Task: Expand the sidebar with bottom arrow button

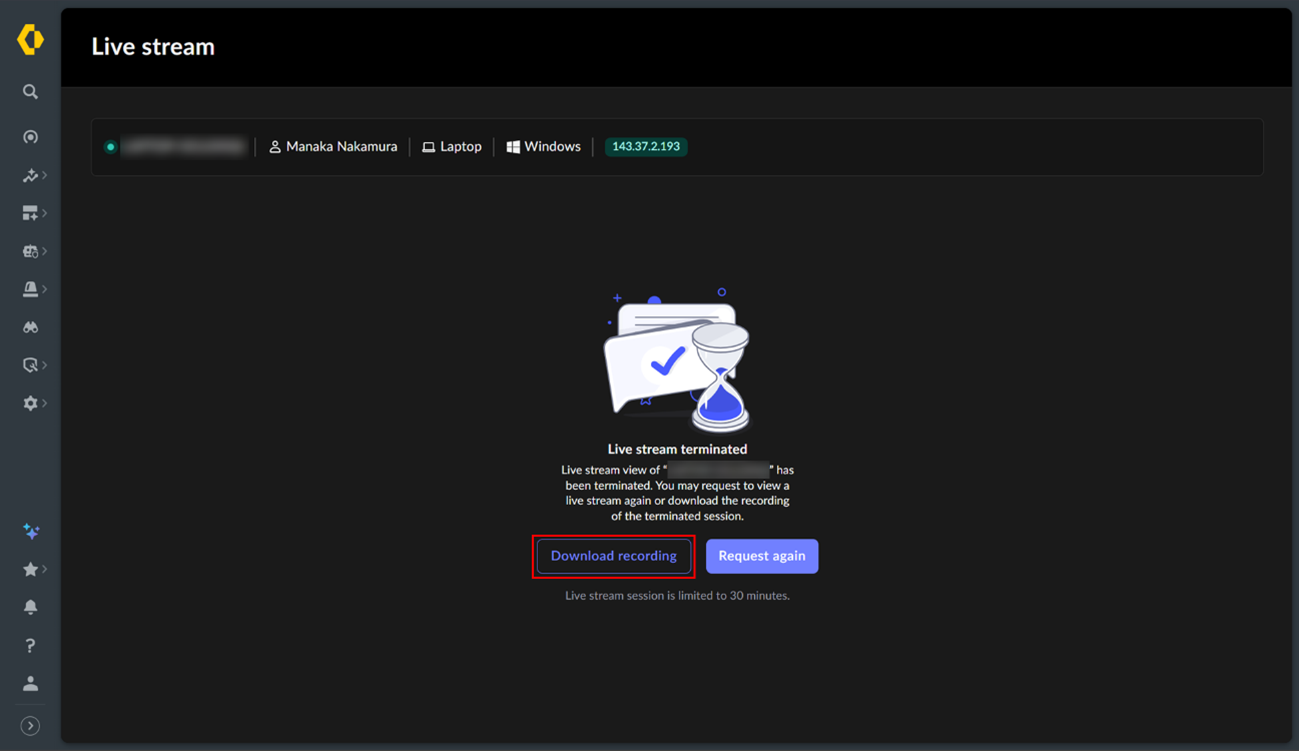Action: [30, 726]
